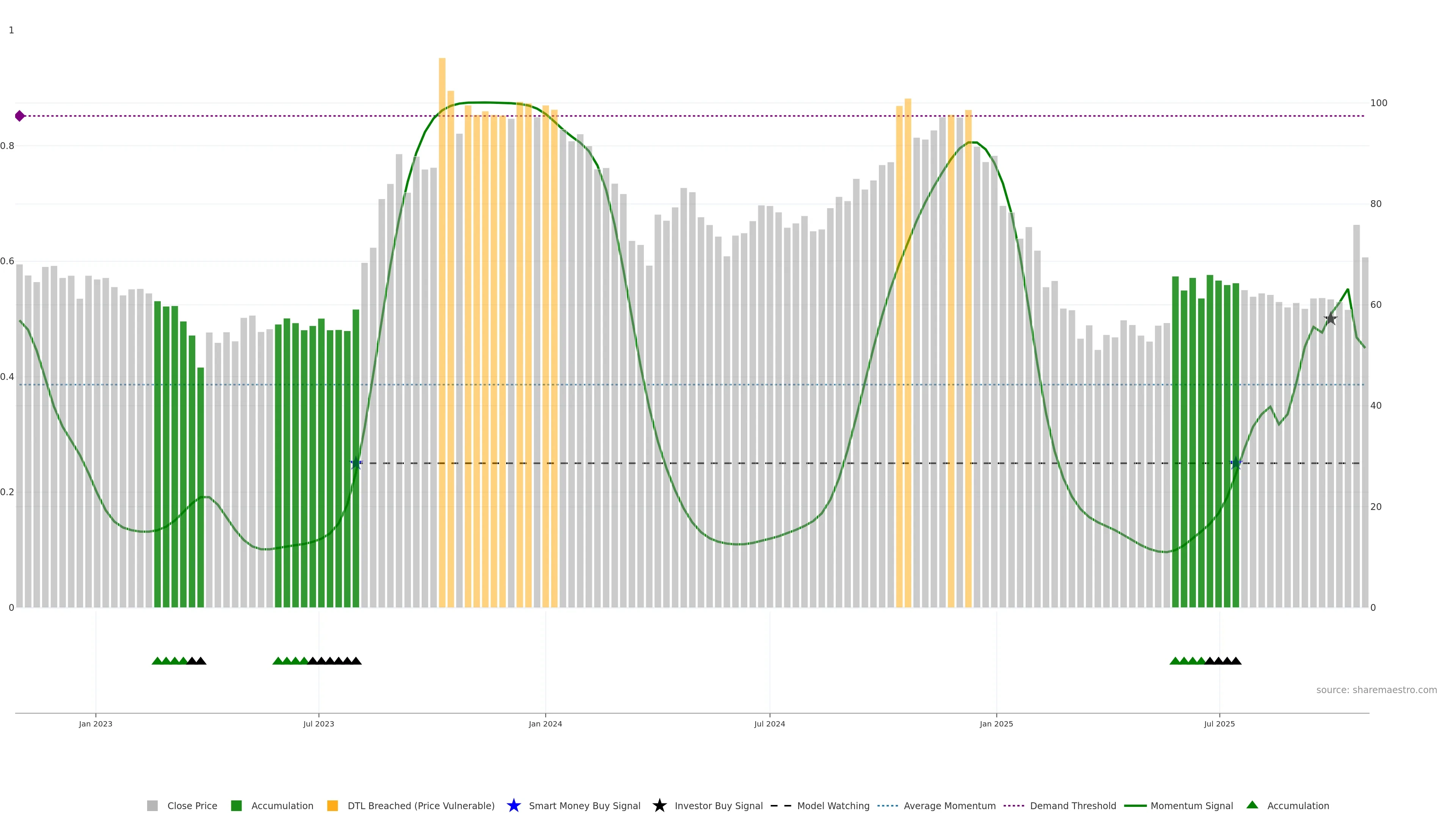
Task: Click the Smart Money star near Jul 2023
Action: pos(356,463)
